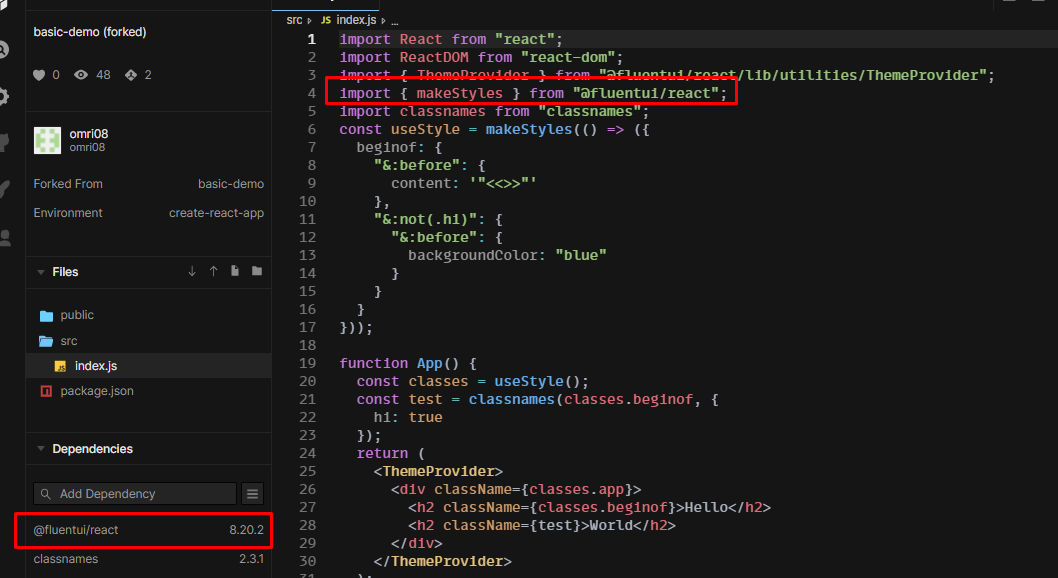
Task: Select src in the breadcrumb path
Action: (294, 19)
